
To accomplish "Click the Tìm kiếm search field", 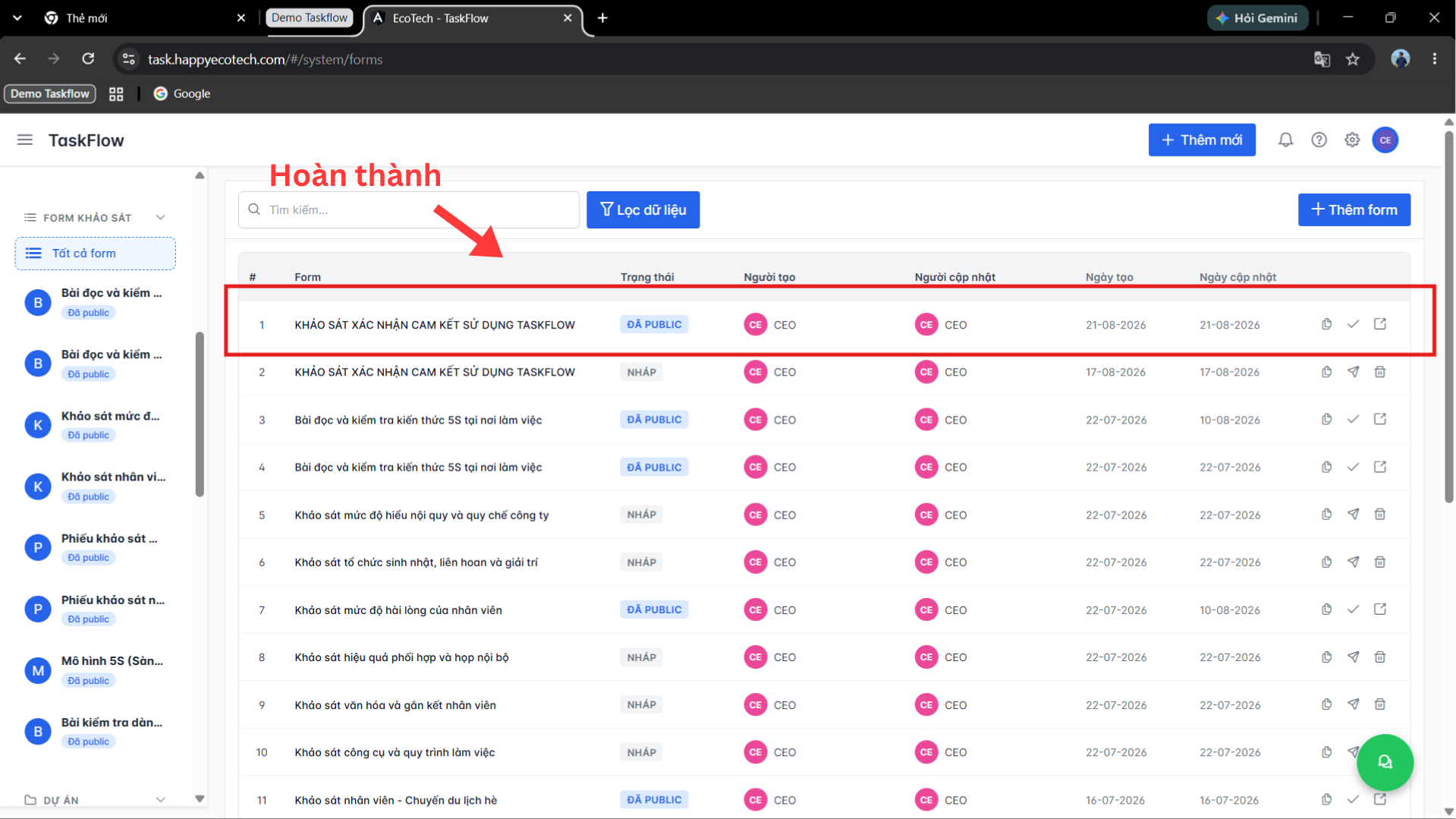I will (x=409, y=209).
